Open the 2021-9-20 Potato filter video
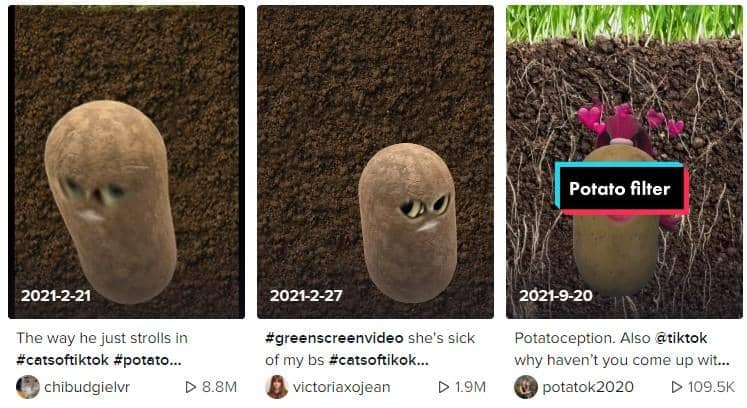The image size is (747, 408). point(624,162)
